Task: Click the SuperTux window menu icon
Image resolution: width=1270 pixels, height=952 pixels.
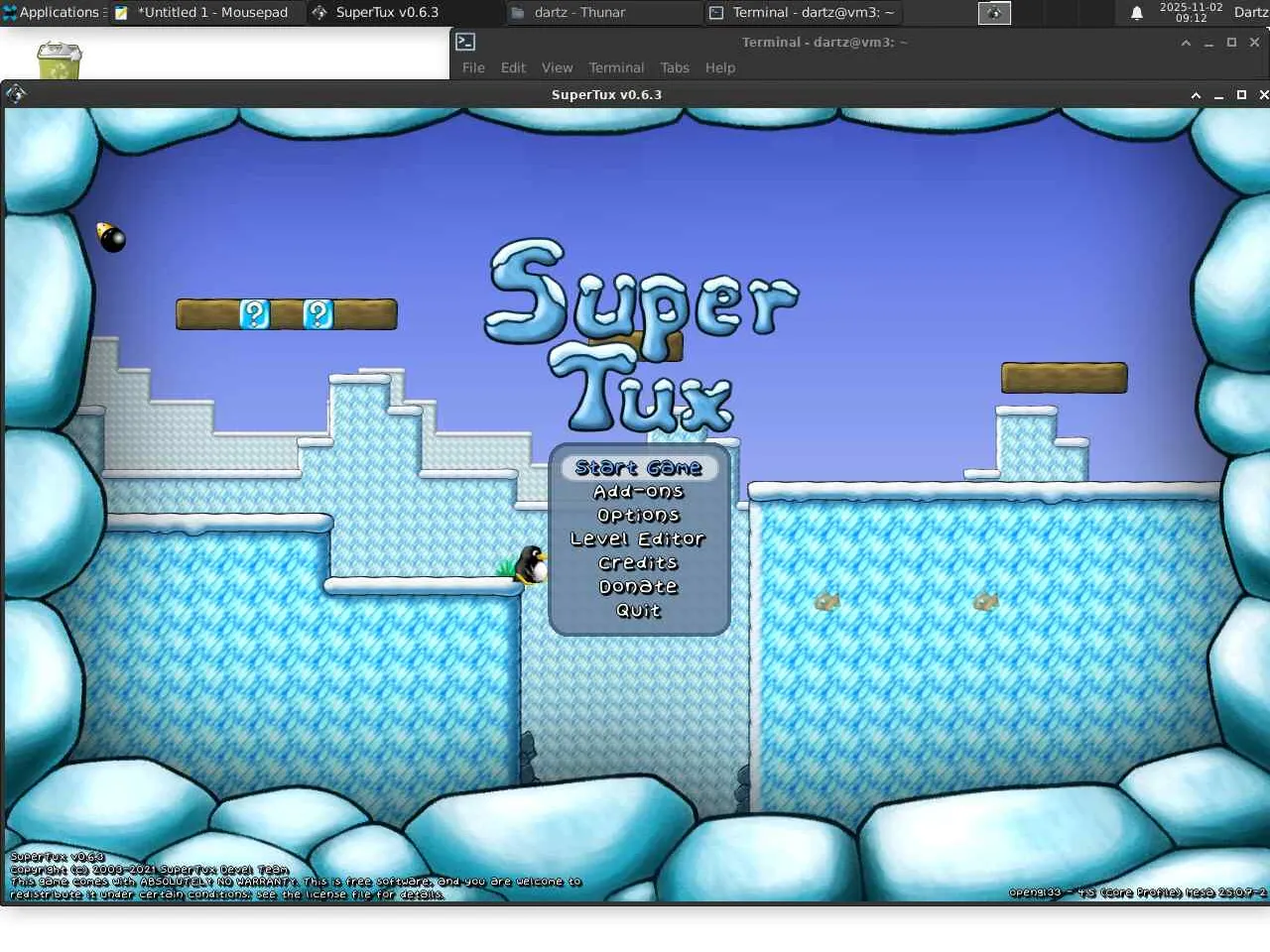Action: (15, 94)
